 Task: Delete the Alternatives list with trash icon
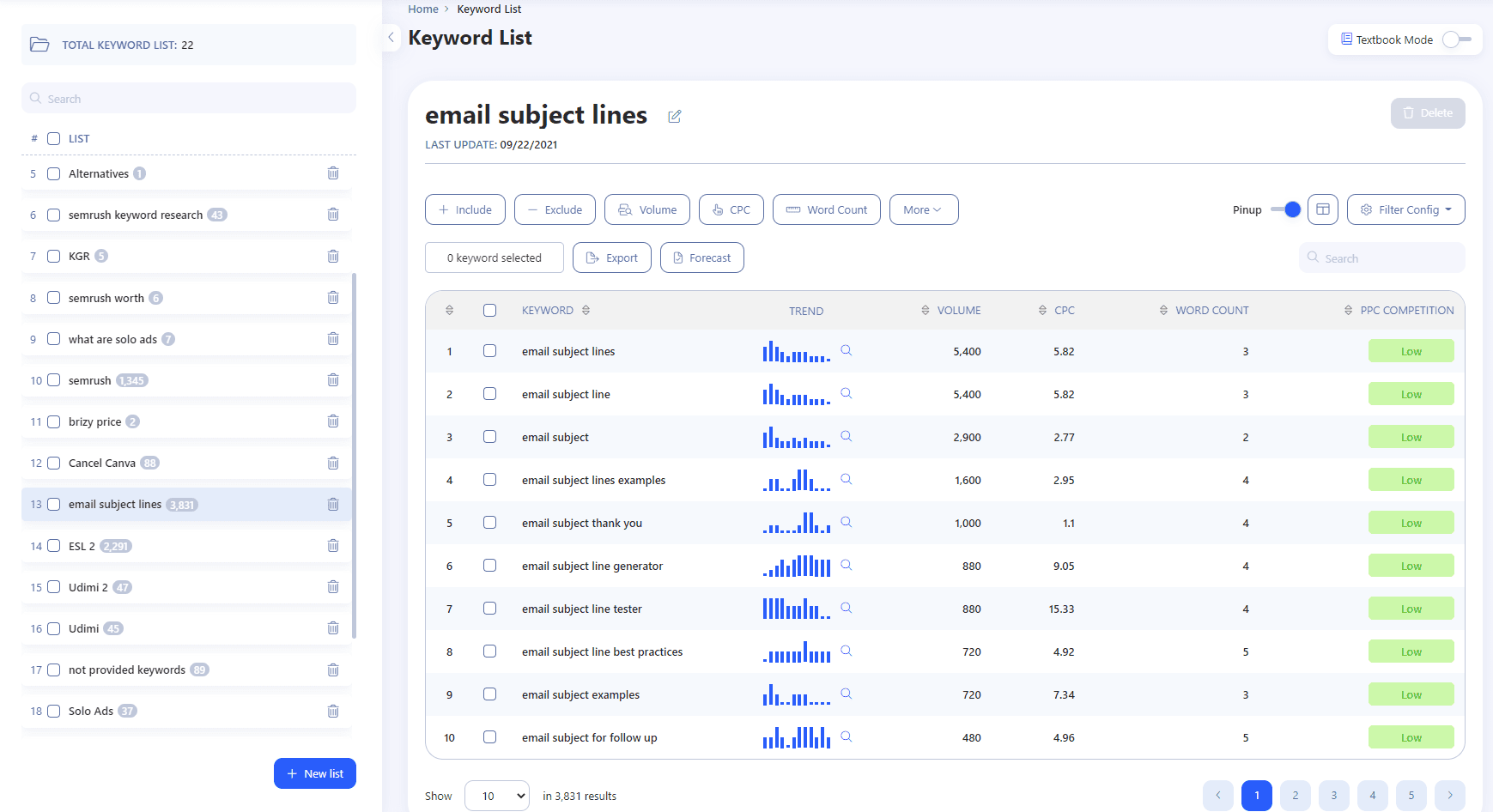[333, 173]
